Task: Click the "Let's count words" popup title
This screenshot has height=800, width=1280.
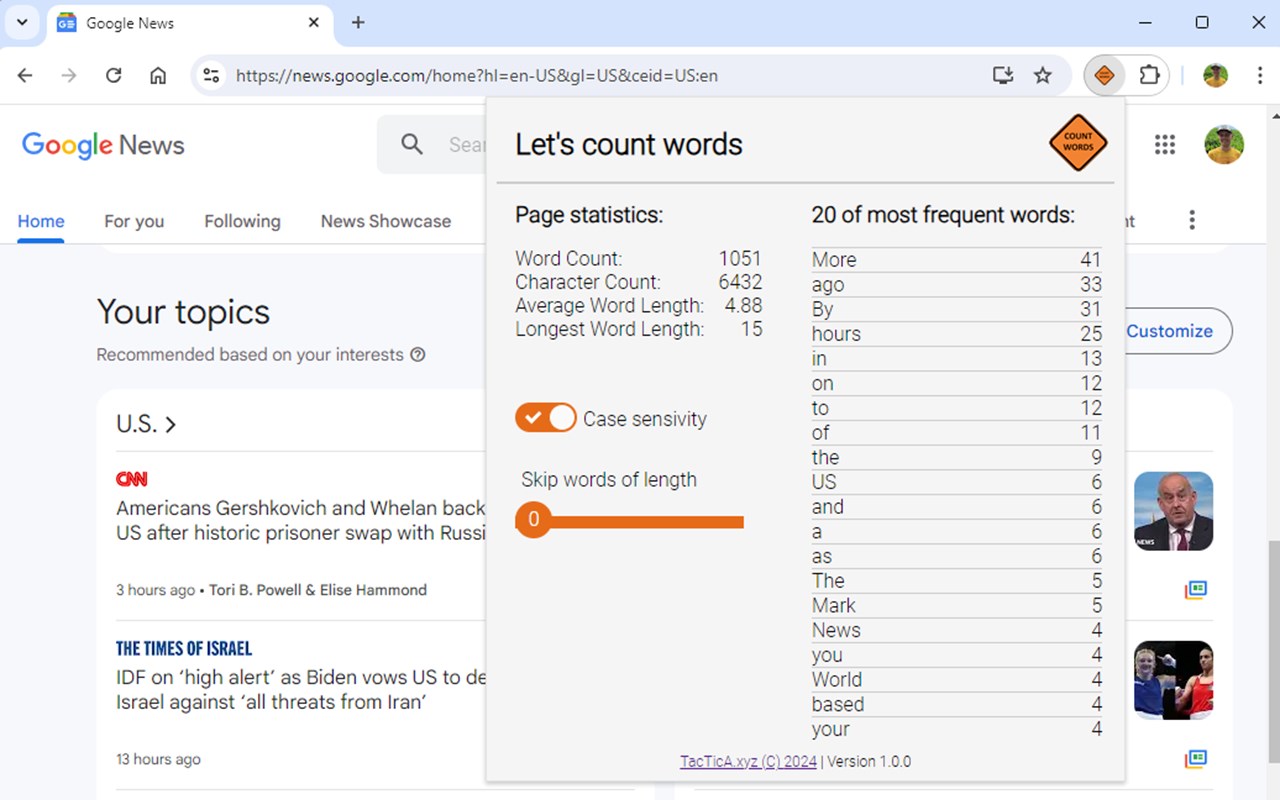Action: point(629,144)
